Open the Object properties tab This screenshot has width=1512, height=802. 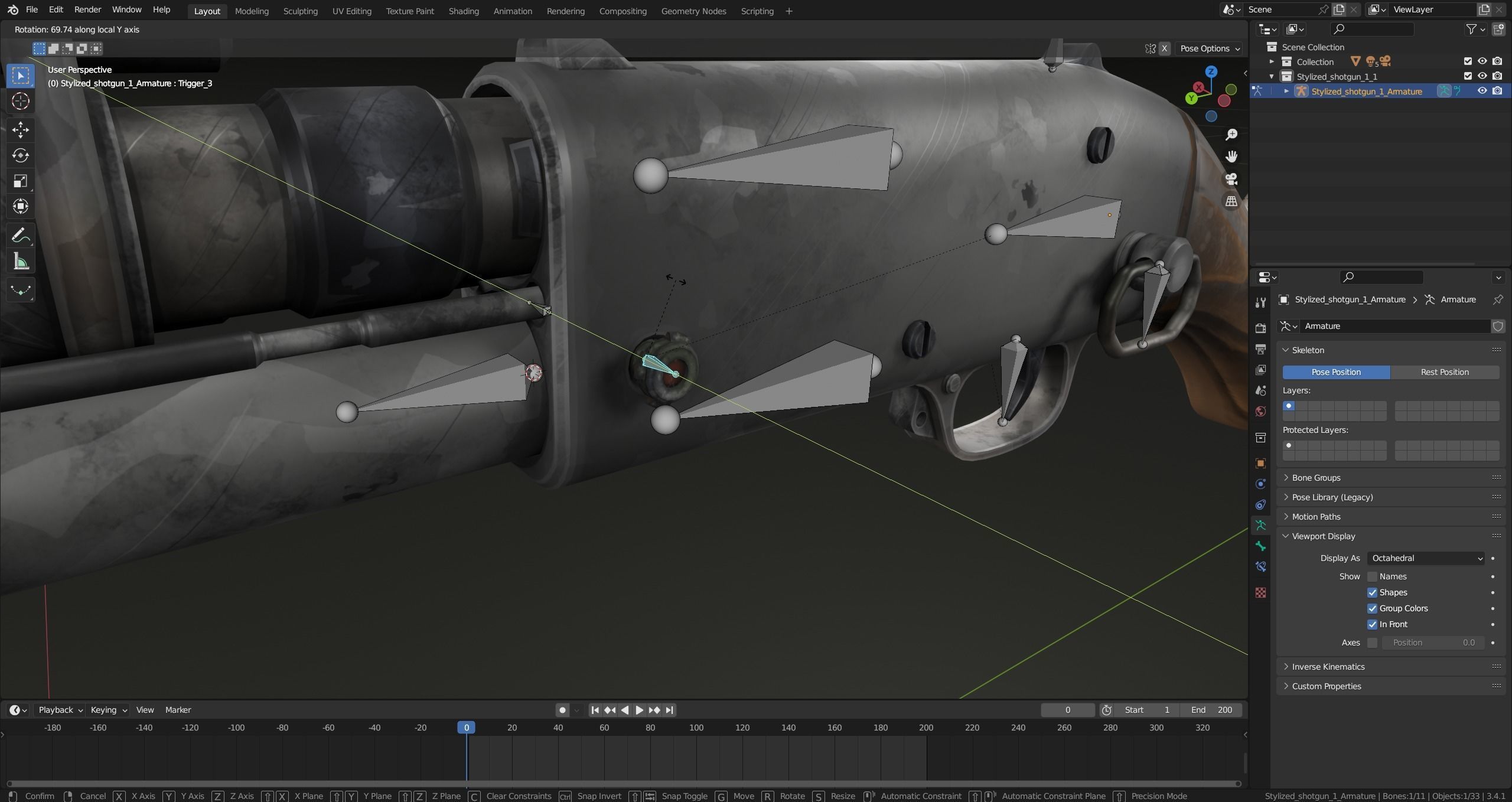(1260, 463)
